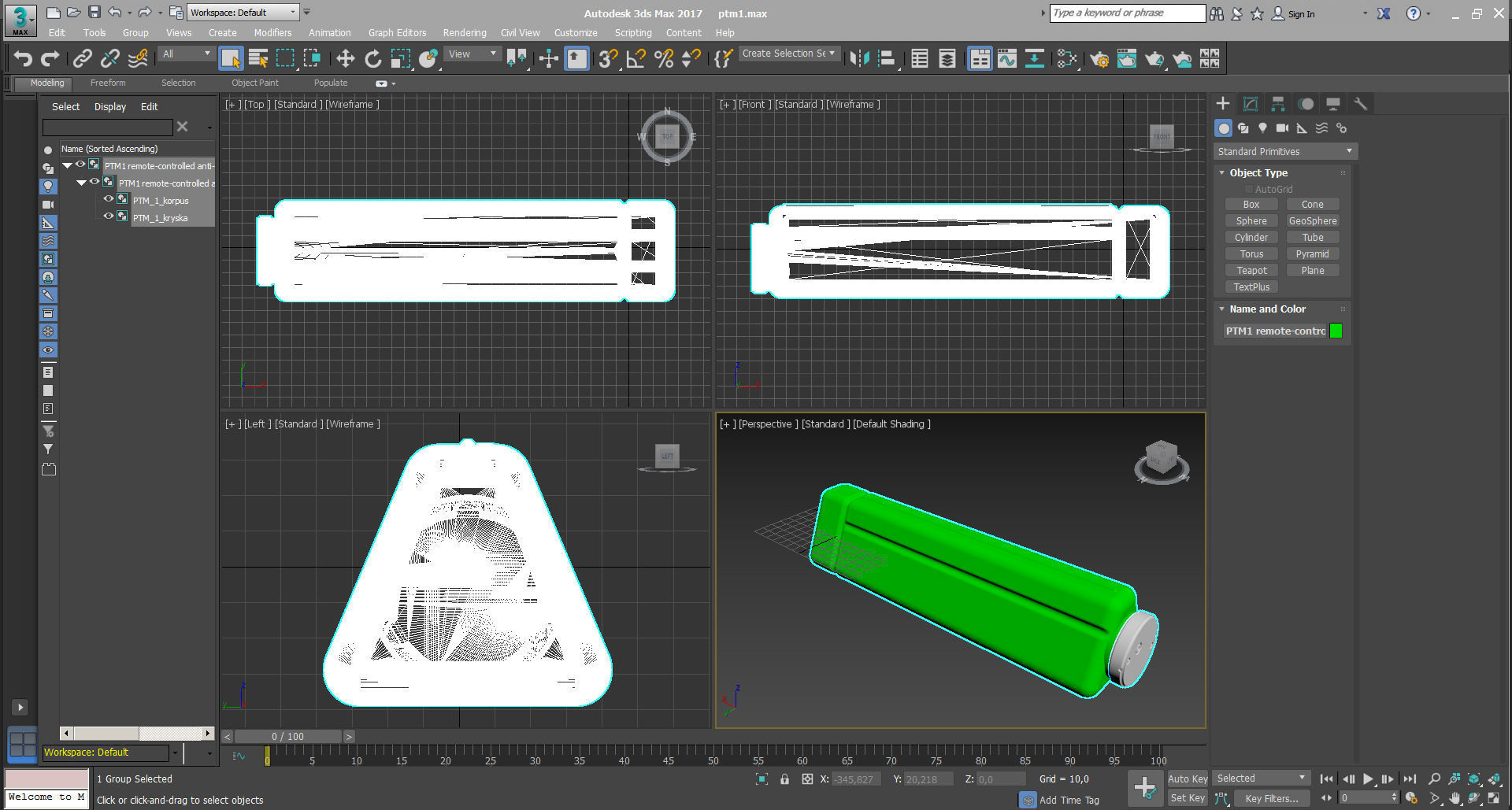The height and width of the screenshot is (810, 1512).
Task: Open the Standard Primitives dropdown
Action: click(x=1284, y=151)
